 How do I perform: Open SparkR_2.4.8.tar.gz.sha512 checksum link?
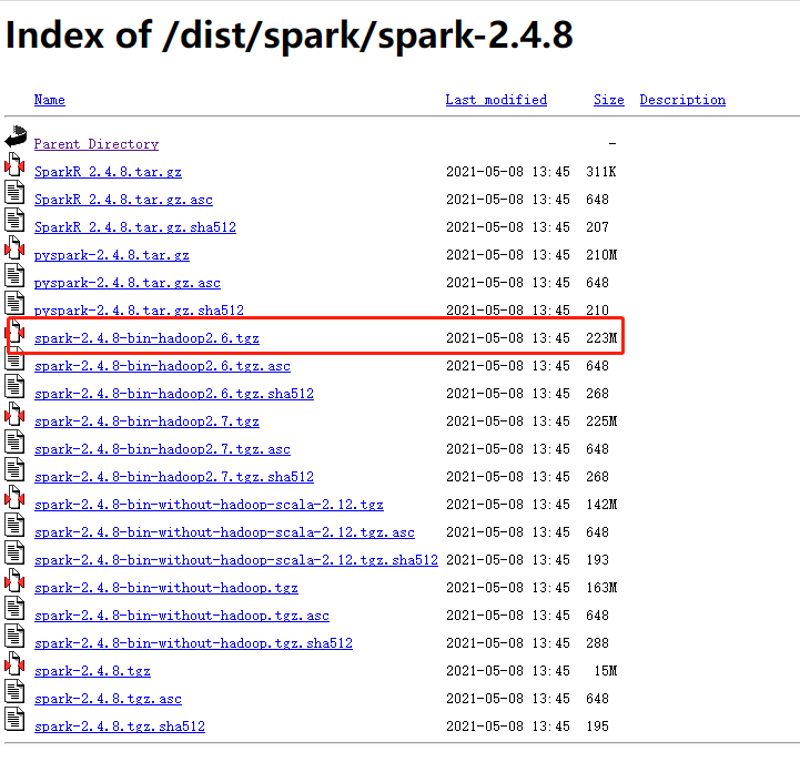click(x=135, y=227)
